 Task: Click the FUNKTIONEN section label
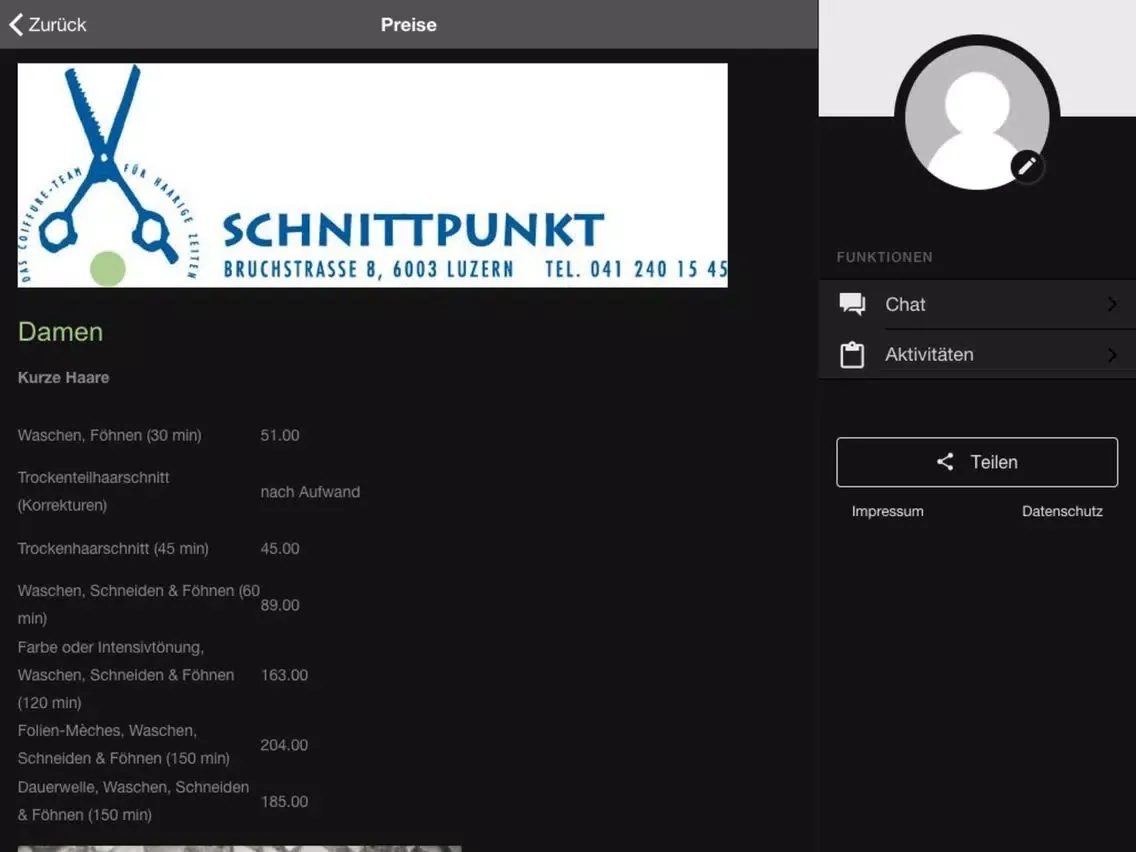[885, 257]
